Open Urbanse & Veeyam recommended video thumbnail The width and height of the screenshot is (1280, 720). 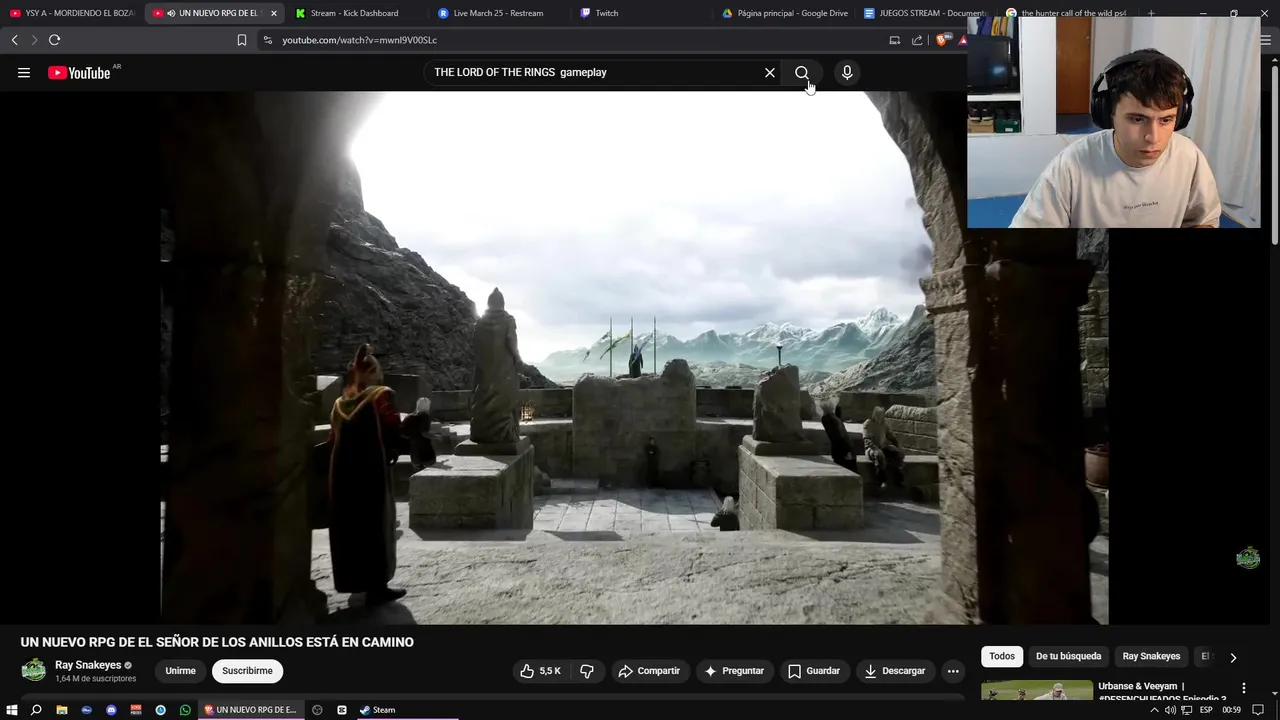click(1037, 691)
